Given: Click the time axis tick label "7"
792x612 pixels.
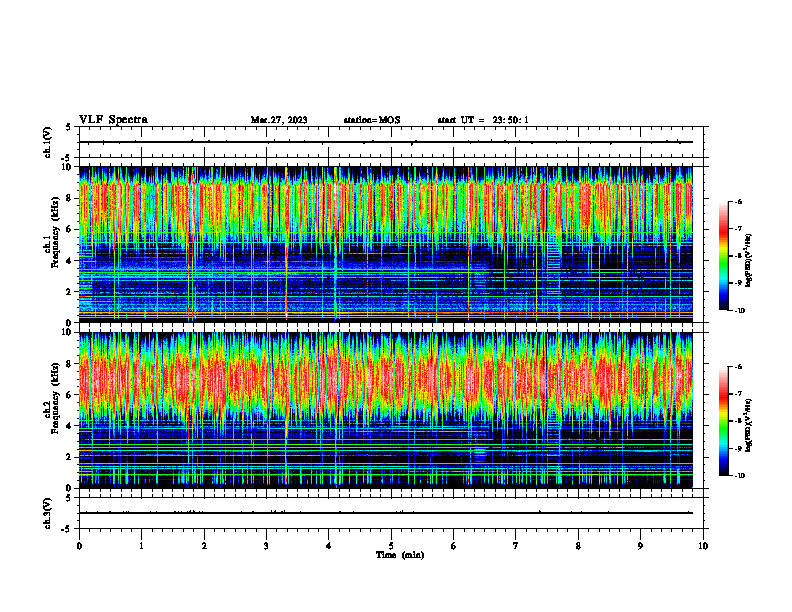Looking at the screenshot, I should [516, 546].
